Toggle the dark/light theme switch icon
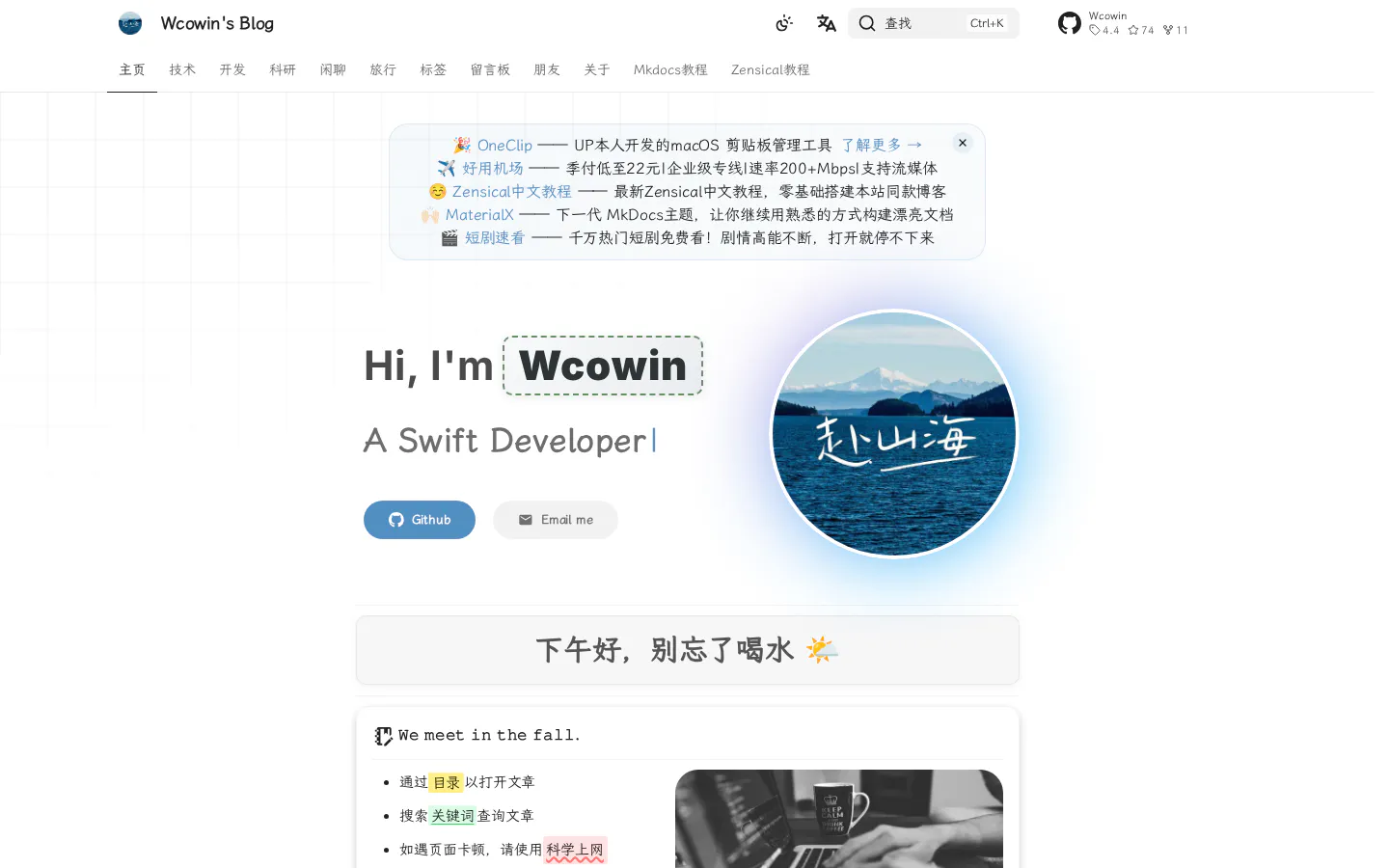 tap(784, 23)
